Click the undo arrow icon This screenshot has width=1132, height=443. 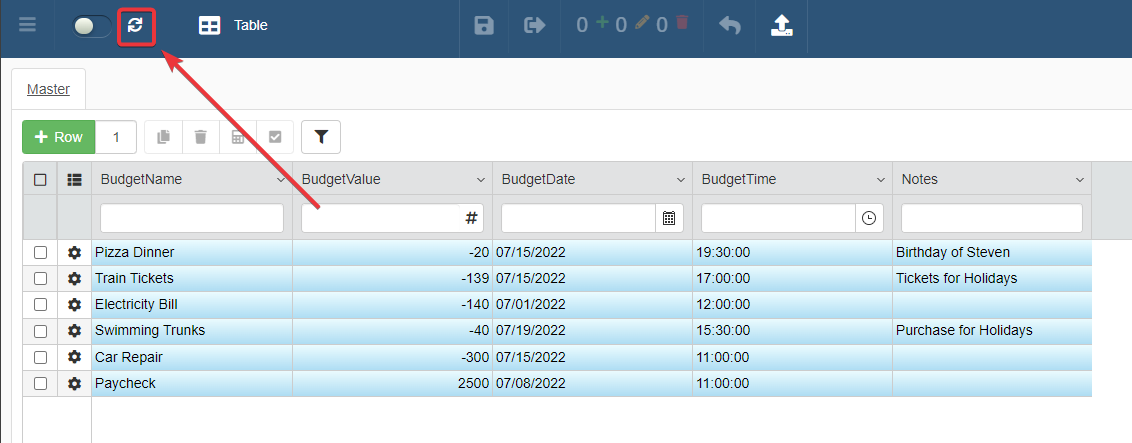[730, 26]
